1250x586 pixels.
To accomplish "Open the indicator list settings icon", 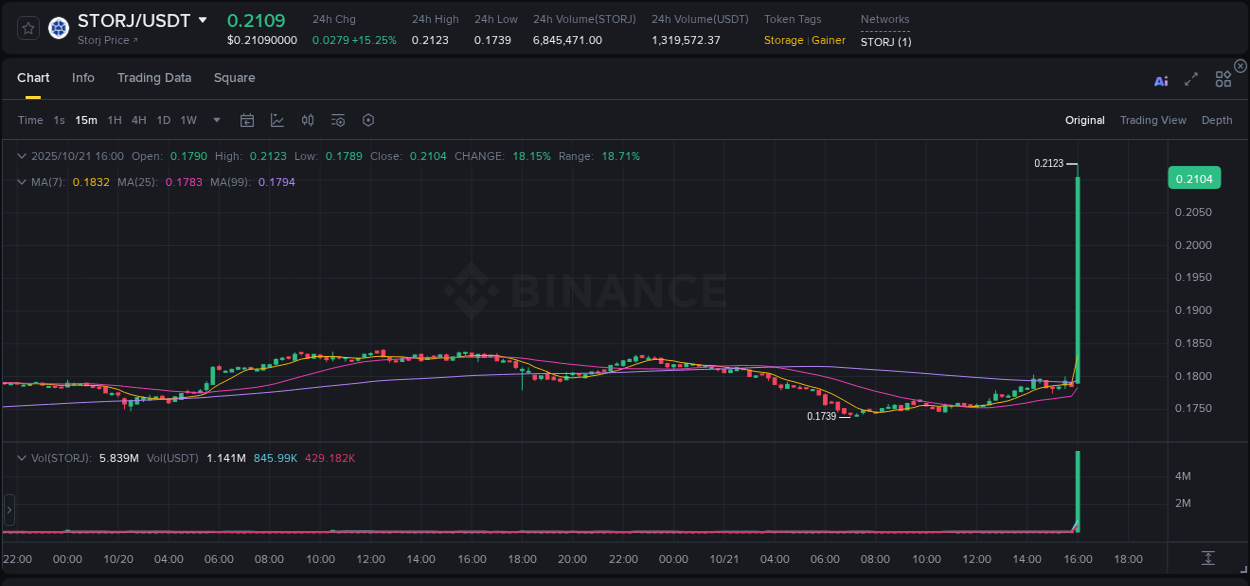I will (x=338, y=119).
